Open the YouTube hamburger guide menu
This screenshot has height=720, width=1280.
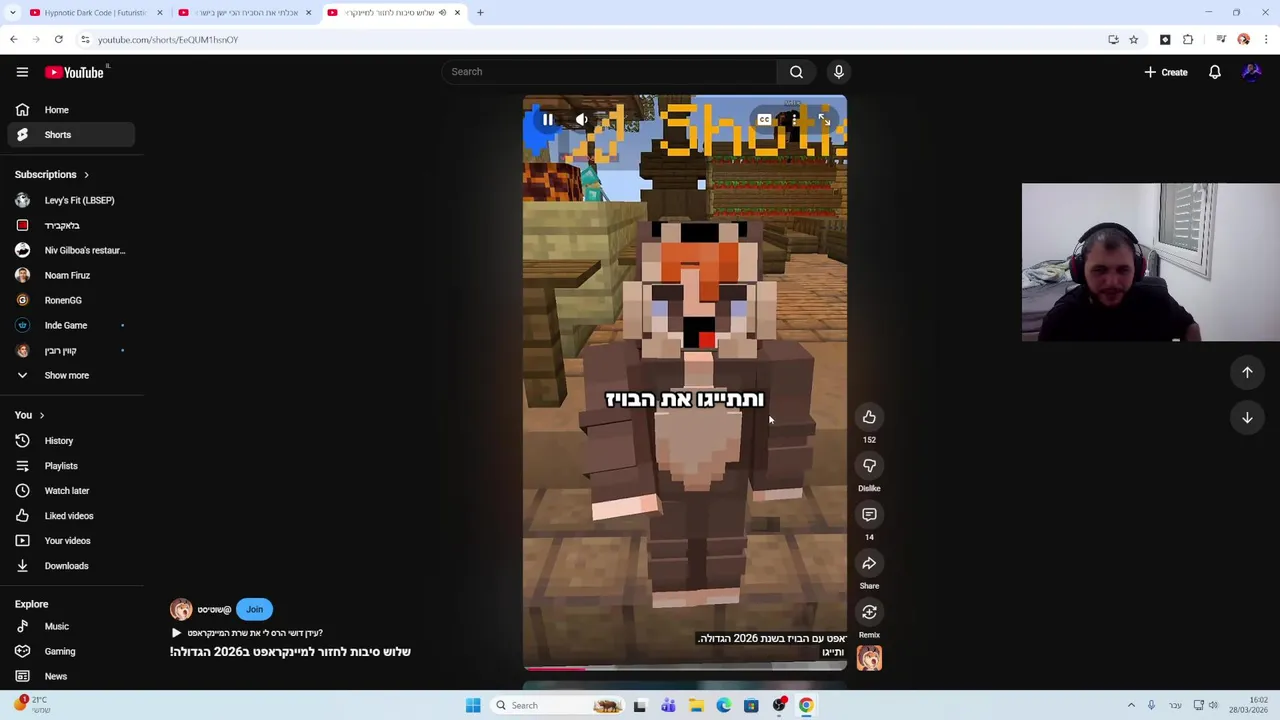point(22,72)
